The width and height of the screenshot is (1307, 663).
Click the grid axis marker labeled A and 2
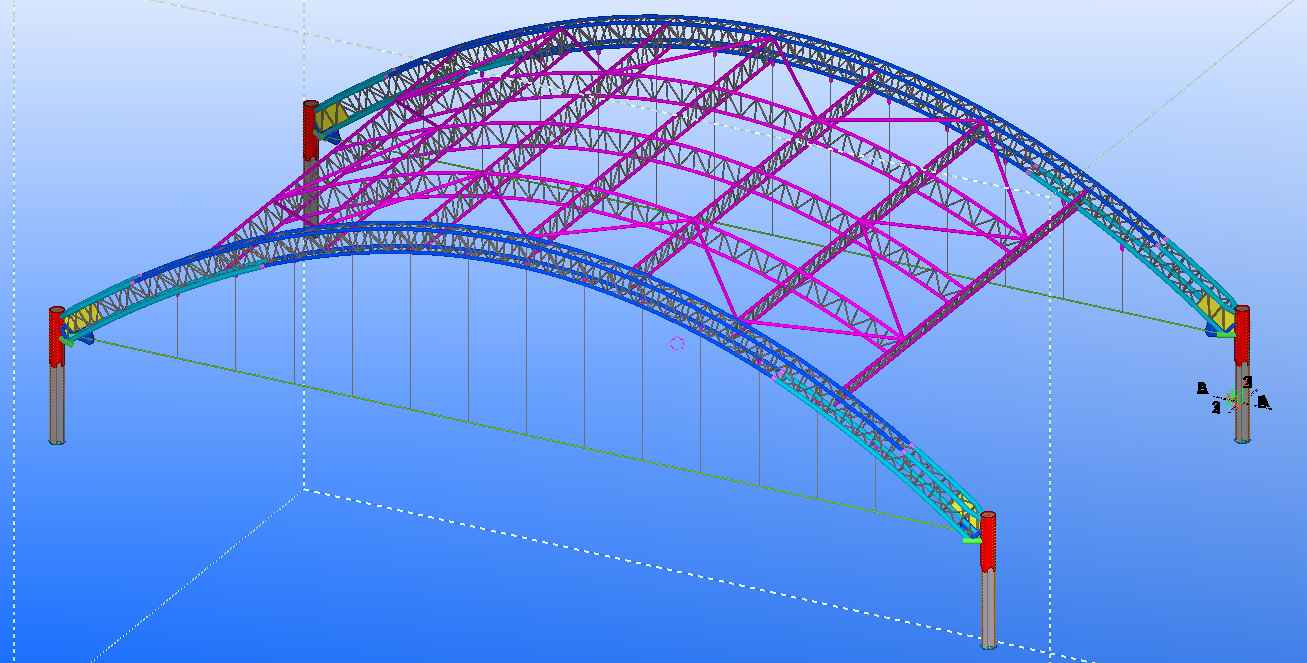pos(1234,398)
